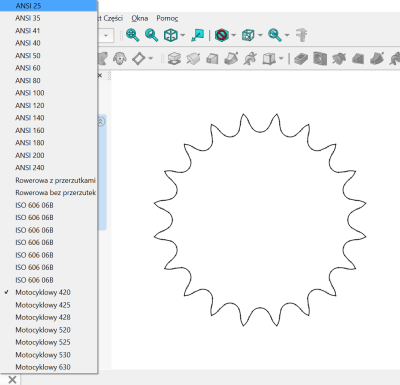Select Rowerowa bez przerzutek option
The width and height of the screenshot is (400, 385).
[x=49, y=193]
